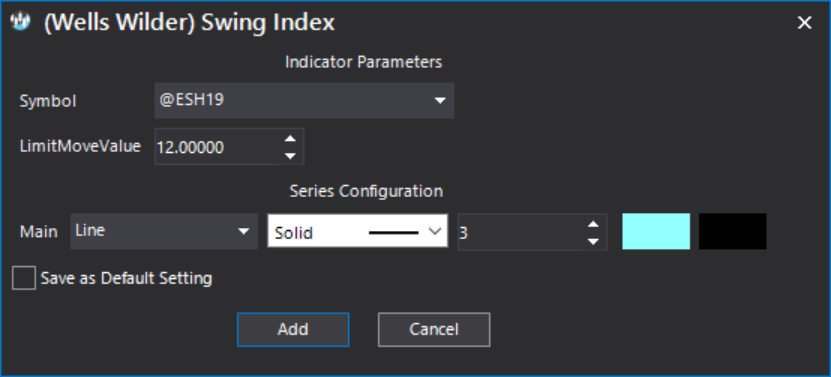Screen dimensions: 831x377
Task: Increase line width with the up arrow
Action: (594, 224)
